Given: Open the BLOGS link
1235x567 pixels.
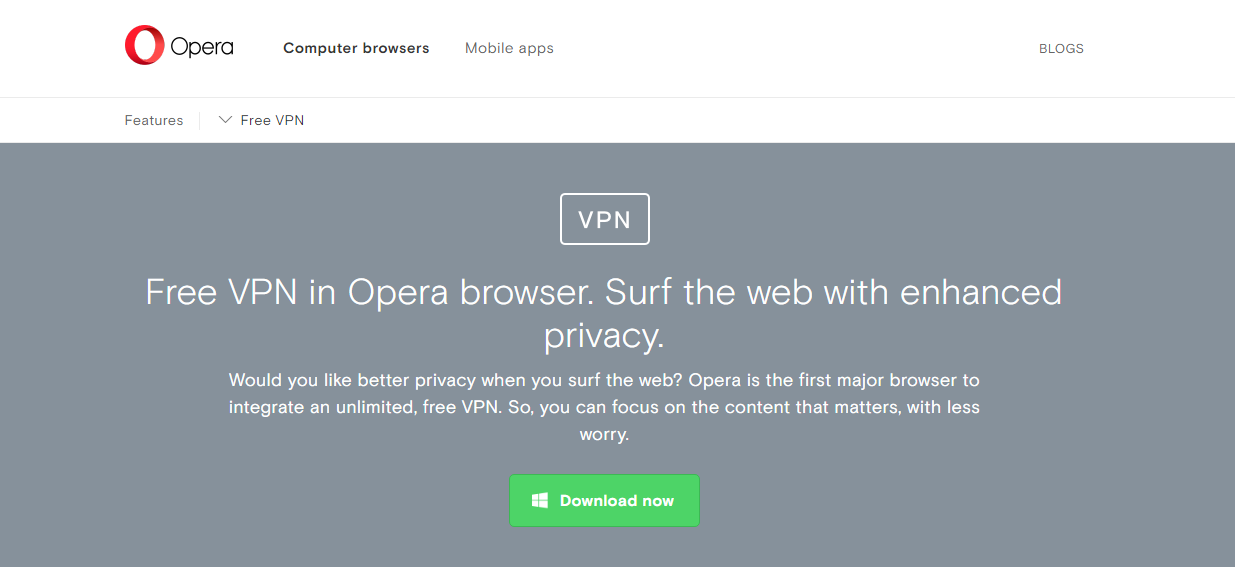Looking at the screenshot, I should [1061, 48].
